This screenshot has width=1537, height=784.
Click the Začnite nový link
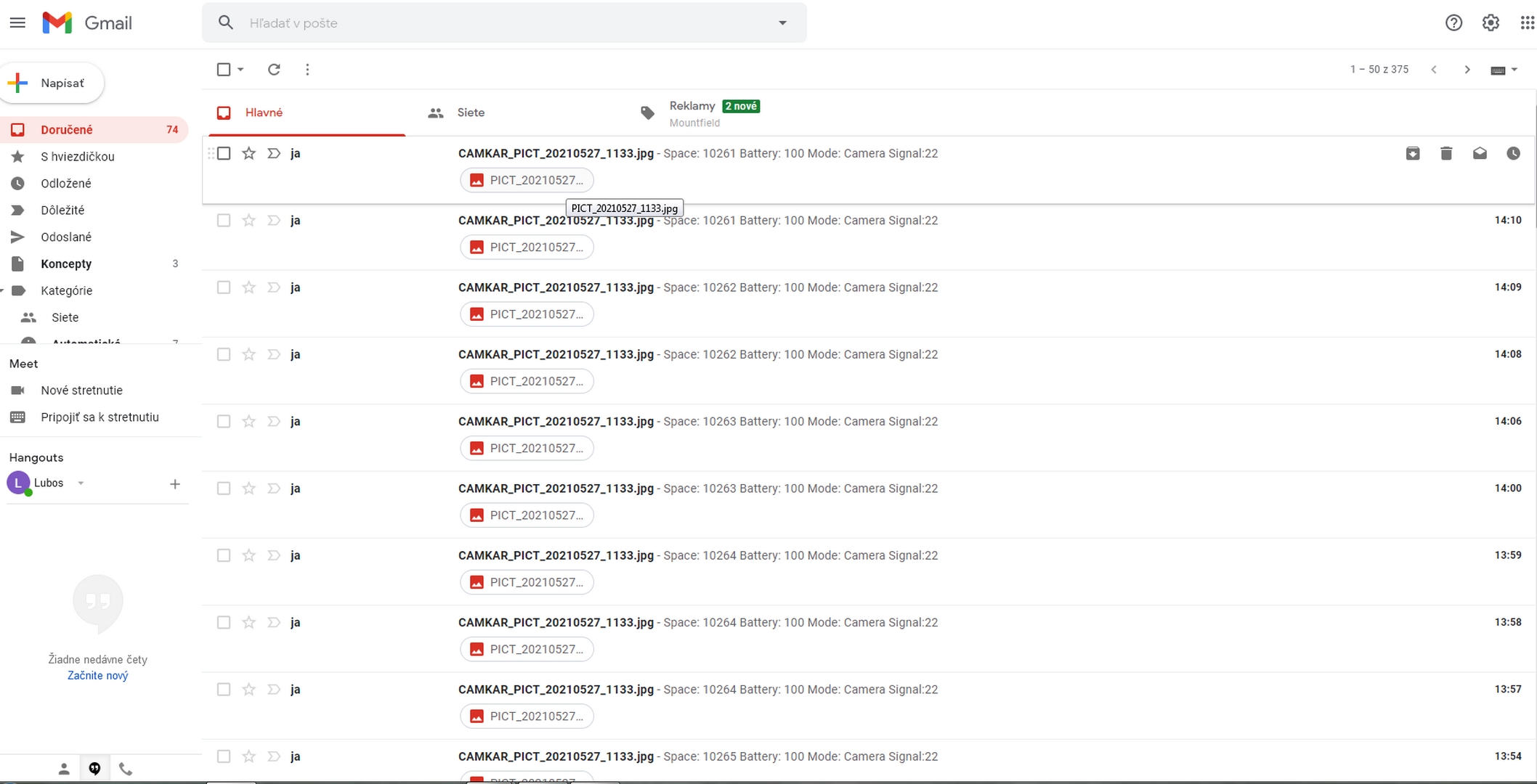coord(97,676)
